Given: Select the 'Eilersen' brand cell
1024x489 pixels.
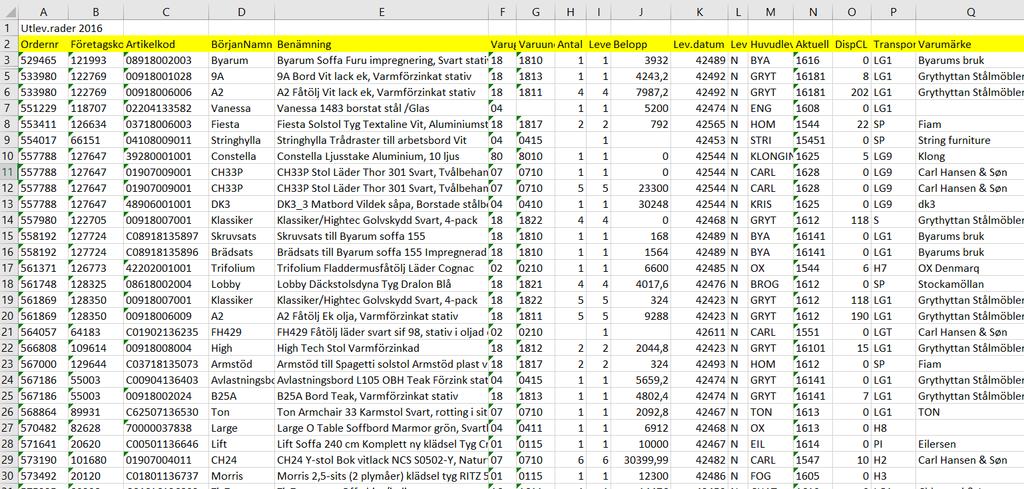Looking at the screenshot, I should point(970,445).
